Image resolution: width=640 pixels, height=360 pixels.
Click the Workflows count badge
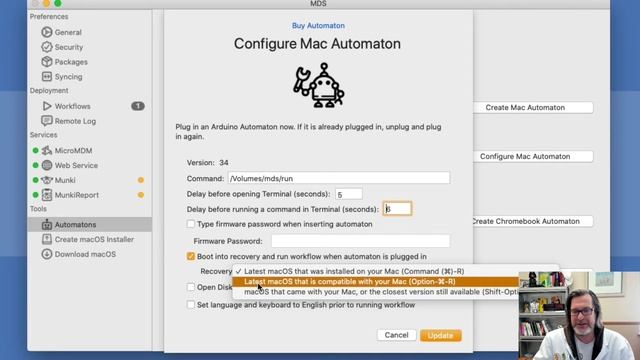(x=138, y=106)
